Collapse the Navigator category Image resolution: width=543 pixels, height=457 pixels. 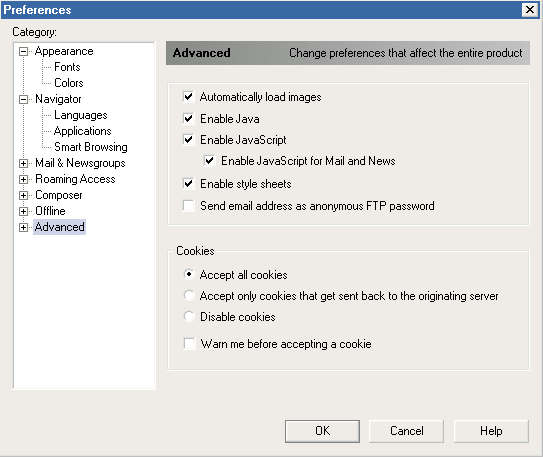pyautogui.click(x=23, y=100)
